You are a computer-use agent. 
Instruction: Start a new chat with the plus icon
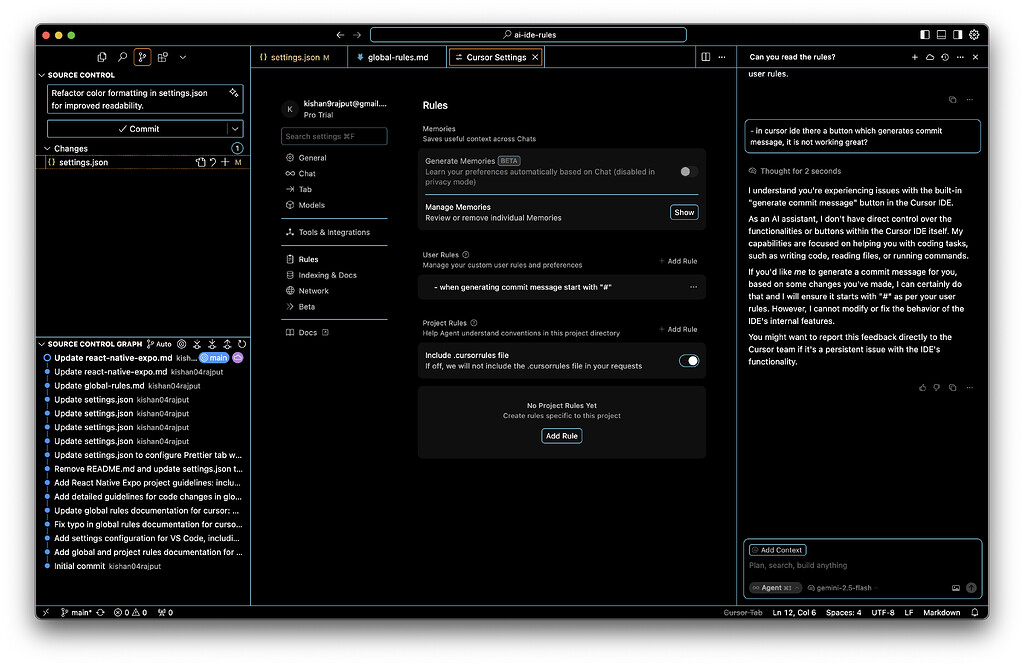tap(915, 57)
